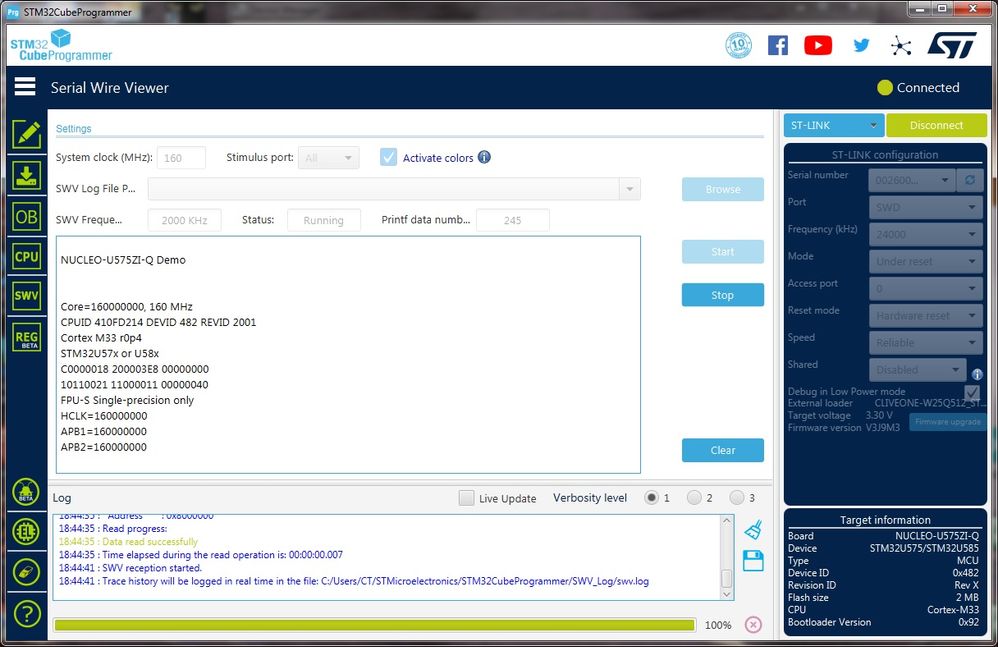Open the Speed Reliable dropdown
This screenshot has width=998, height=647.
(x=925, y=343)
